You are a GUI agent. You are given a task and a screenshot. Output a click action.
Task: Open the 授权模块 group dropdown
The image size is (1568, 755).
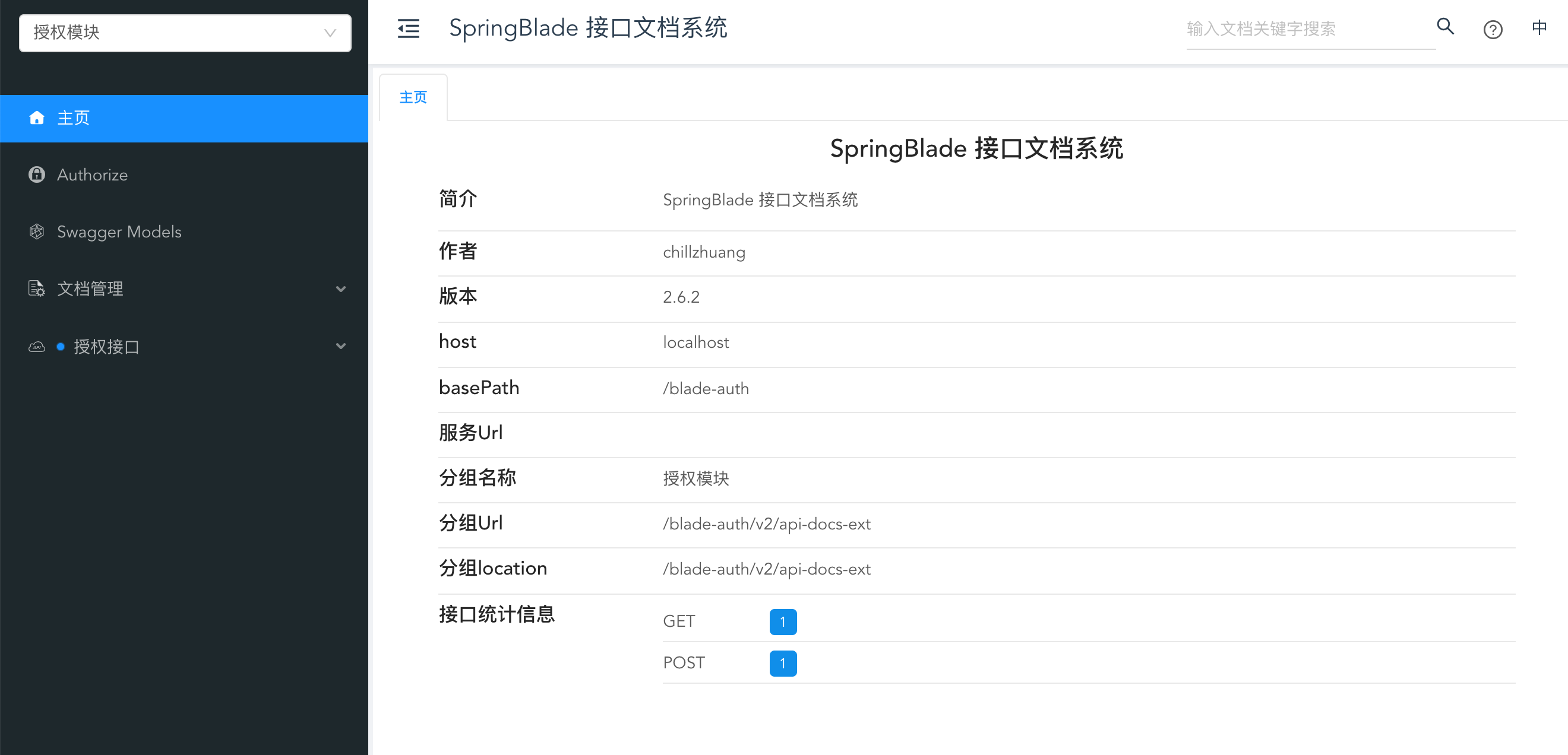tap(185, 33)
